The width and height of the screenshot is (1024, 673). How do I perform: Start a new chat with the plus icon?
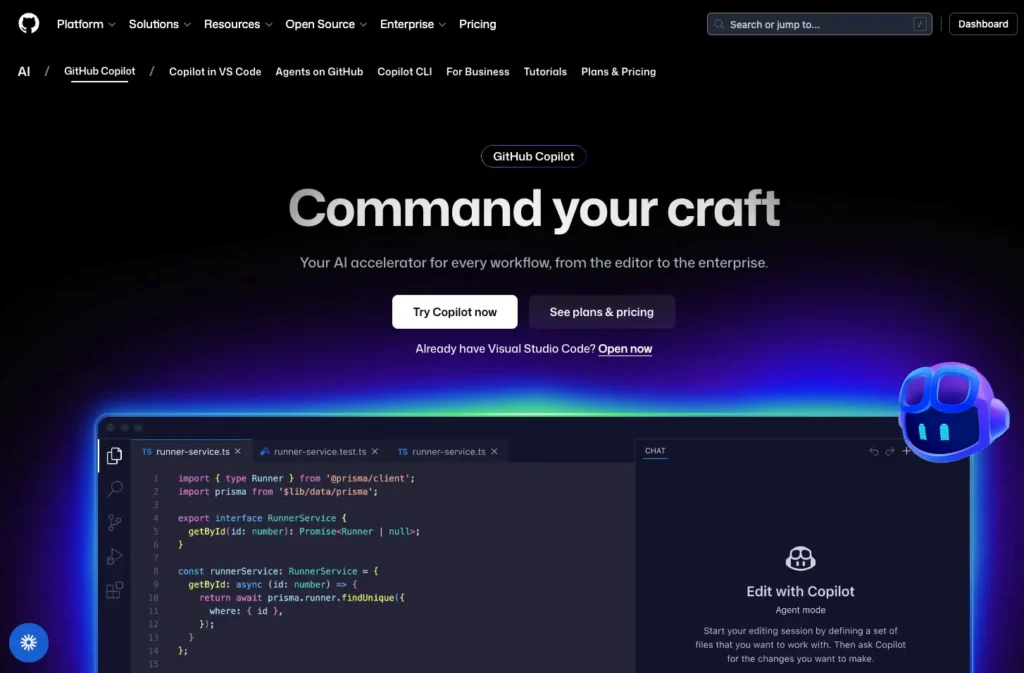(906, 452)
